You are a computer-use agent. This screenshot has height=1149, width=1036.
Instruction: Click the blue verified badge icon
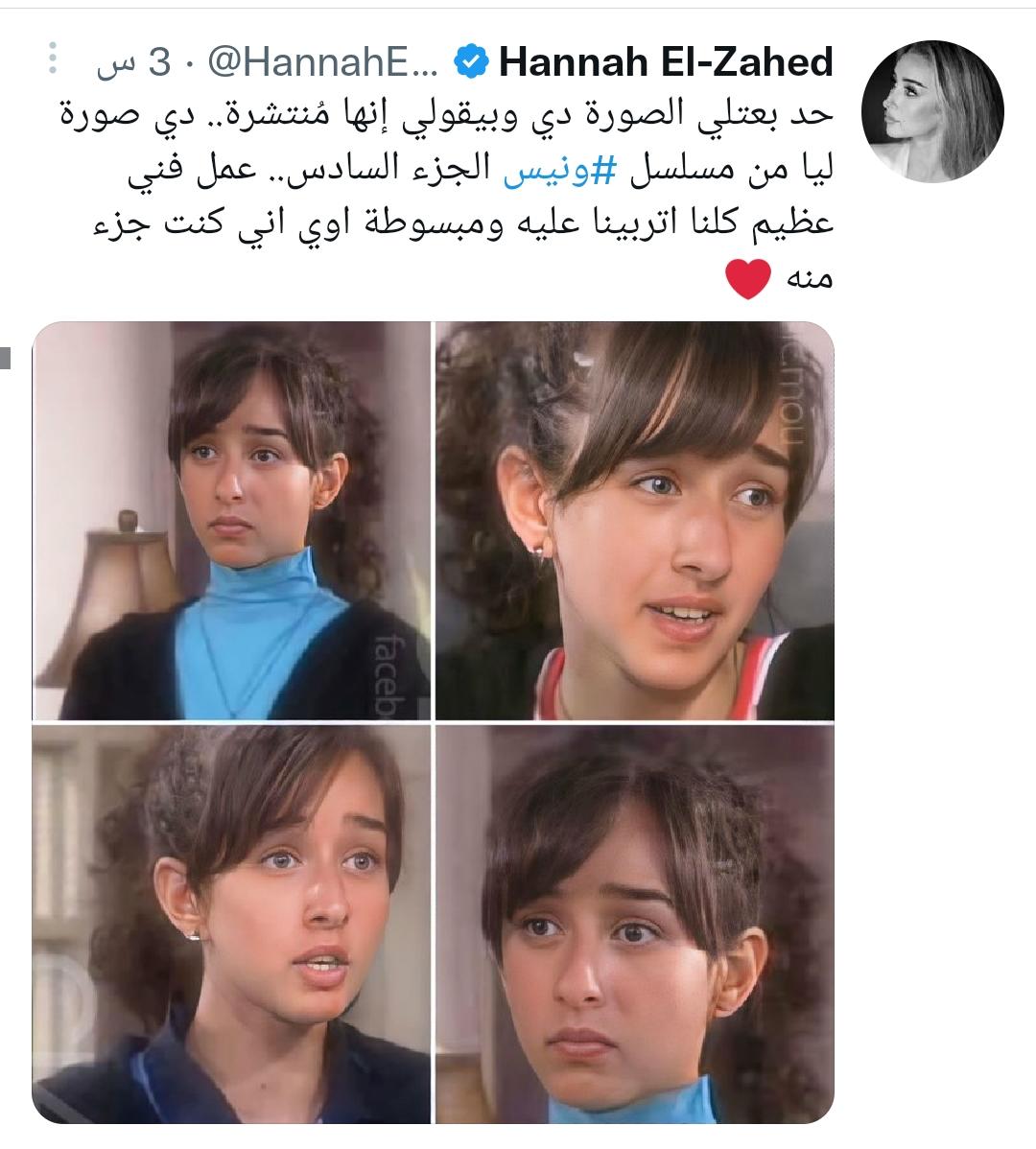(x=471, y=61)
